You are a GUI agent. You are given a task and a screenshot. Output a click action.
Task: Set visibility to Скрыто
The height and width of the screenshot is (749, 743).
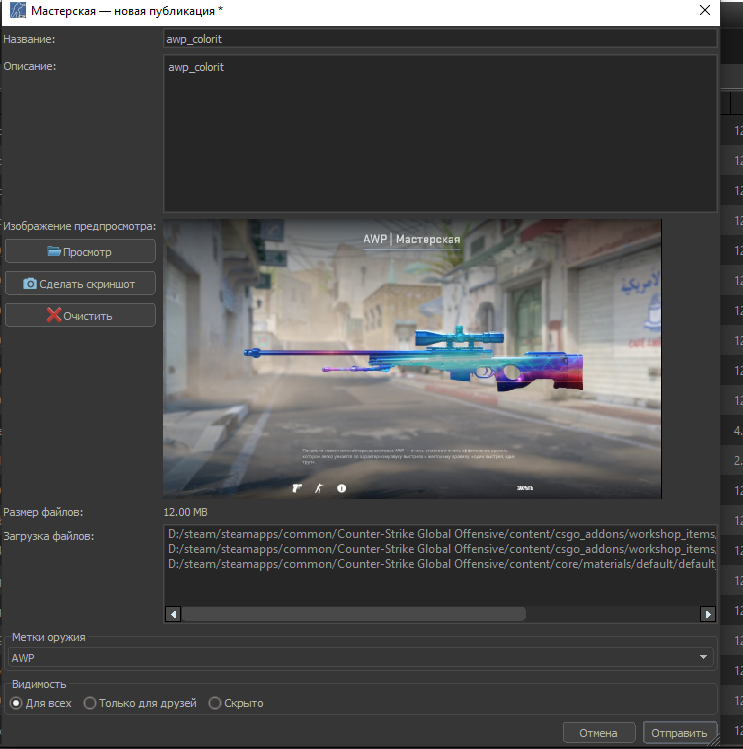point(214,703)
